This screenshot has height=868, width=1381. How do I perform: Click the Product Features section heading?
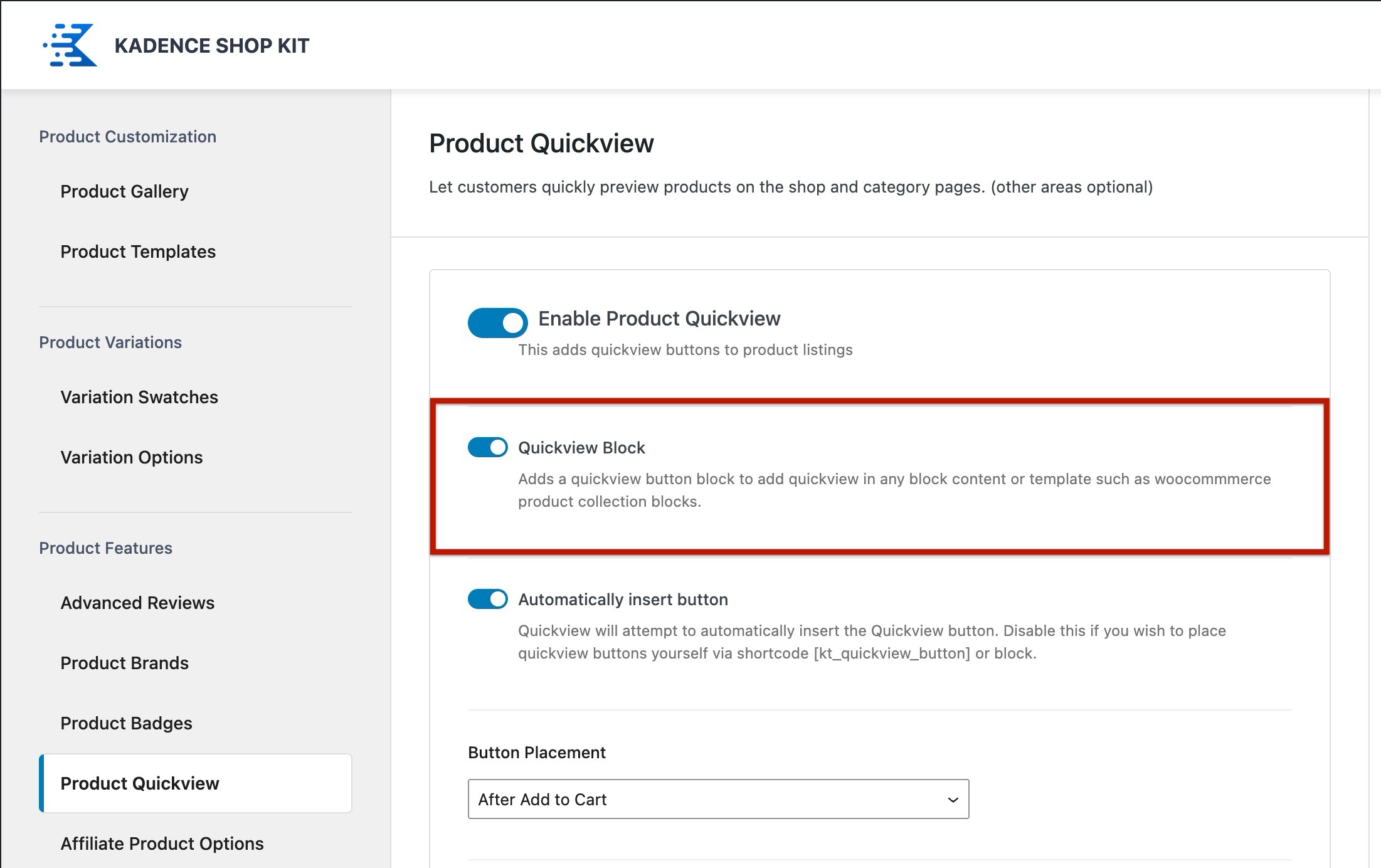[106, 548]
